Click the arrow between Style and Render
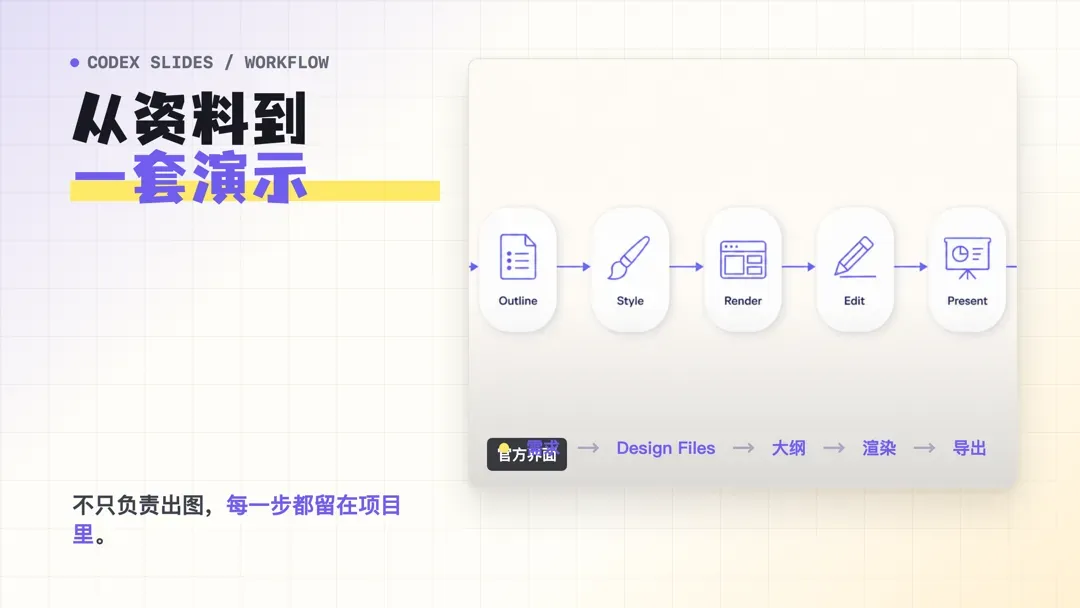1080x608 pixels. 686,266
